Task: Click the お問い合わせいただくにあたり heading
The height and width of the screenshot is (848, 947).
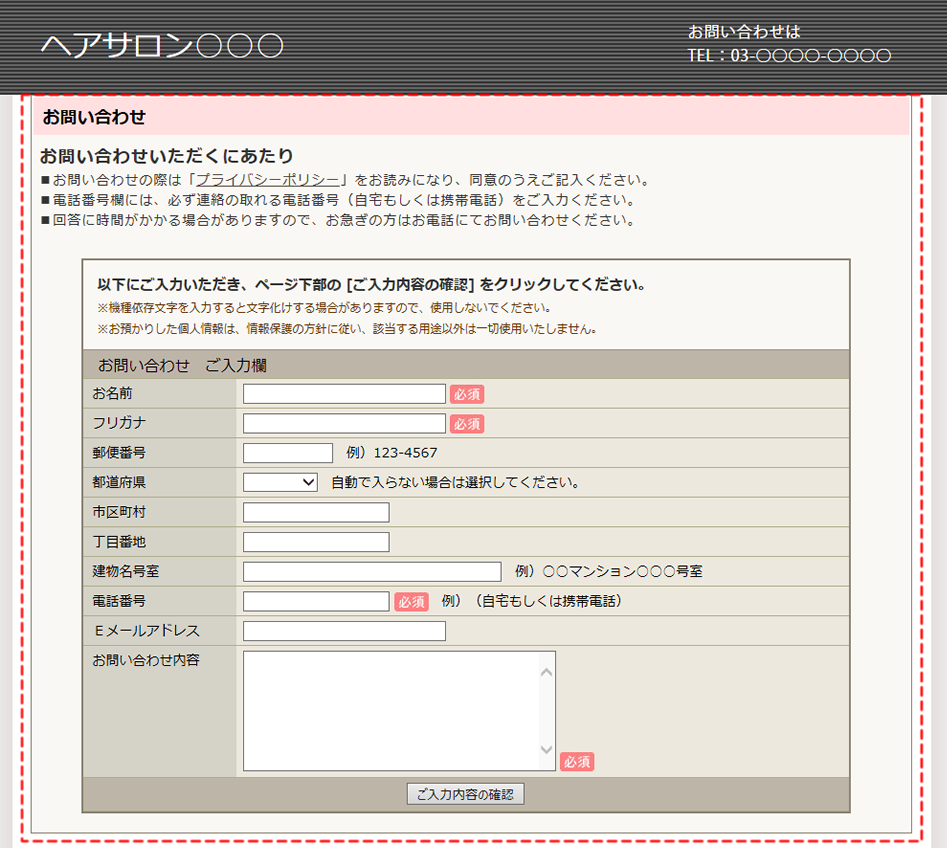Action: [167, 156]
